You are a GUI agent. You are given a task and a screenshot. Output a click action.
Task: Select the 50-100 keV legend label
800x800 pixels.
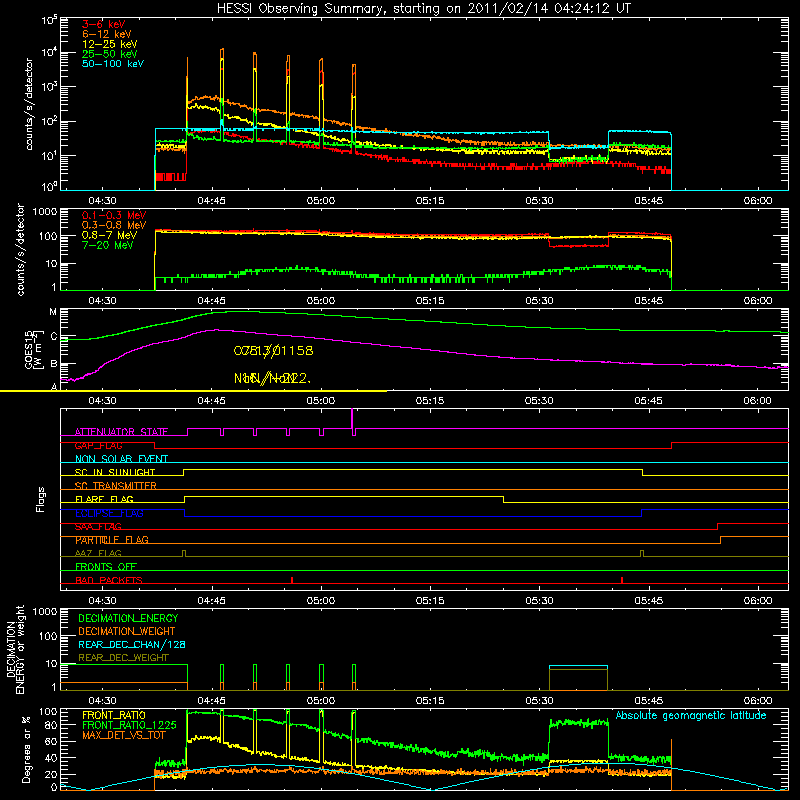tap(113, 64)
